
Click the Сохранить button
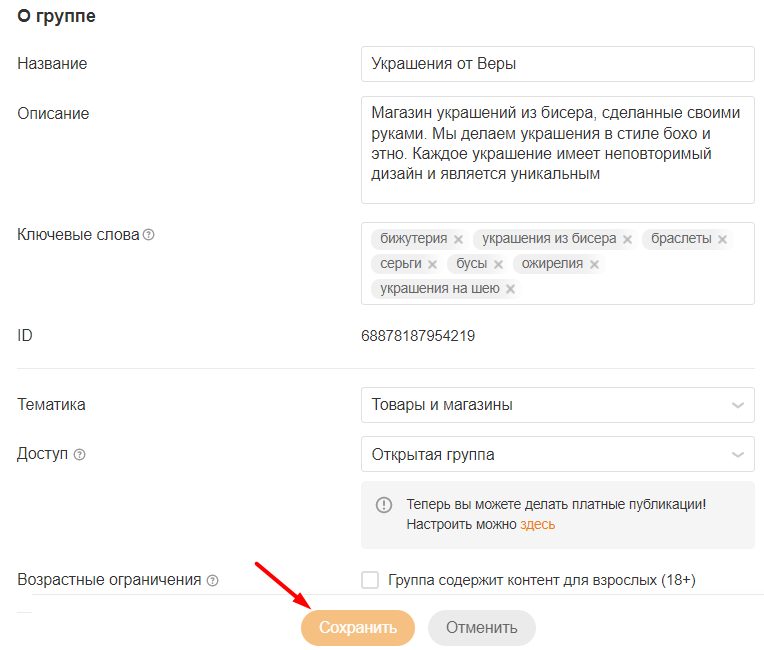358,628
